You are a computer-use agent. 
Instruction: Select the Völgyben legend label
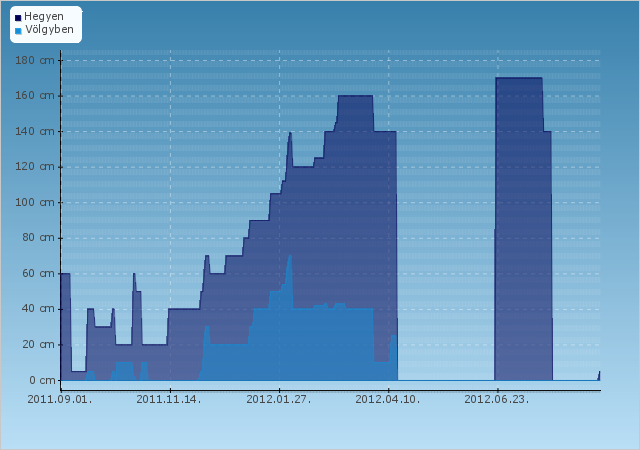coord(49,29)
